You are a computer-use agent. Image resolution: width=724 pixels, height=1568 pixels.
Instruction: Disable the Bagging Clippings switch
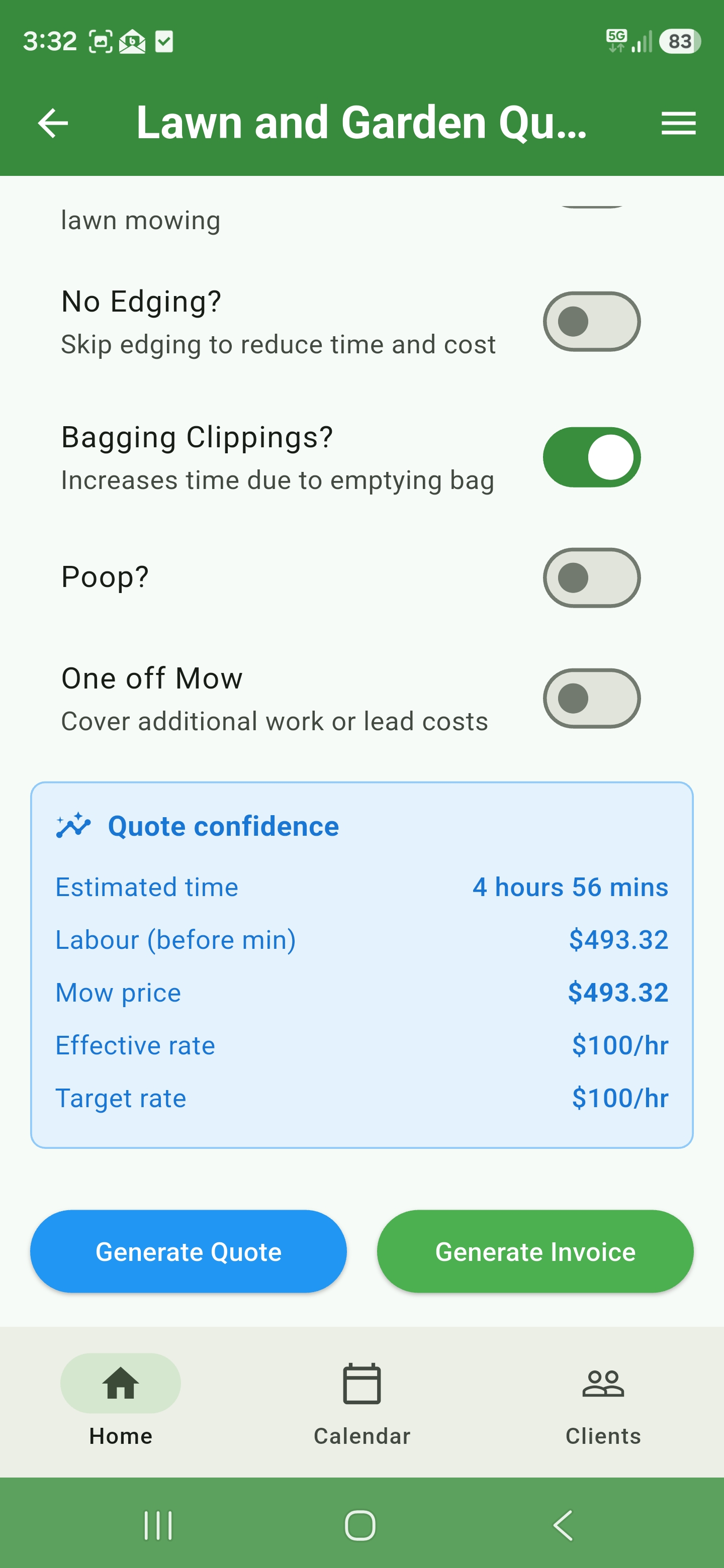pos(591,457)
